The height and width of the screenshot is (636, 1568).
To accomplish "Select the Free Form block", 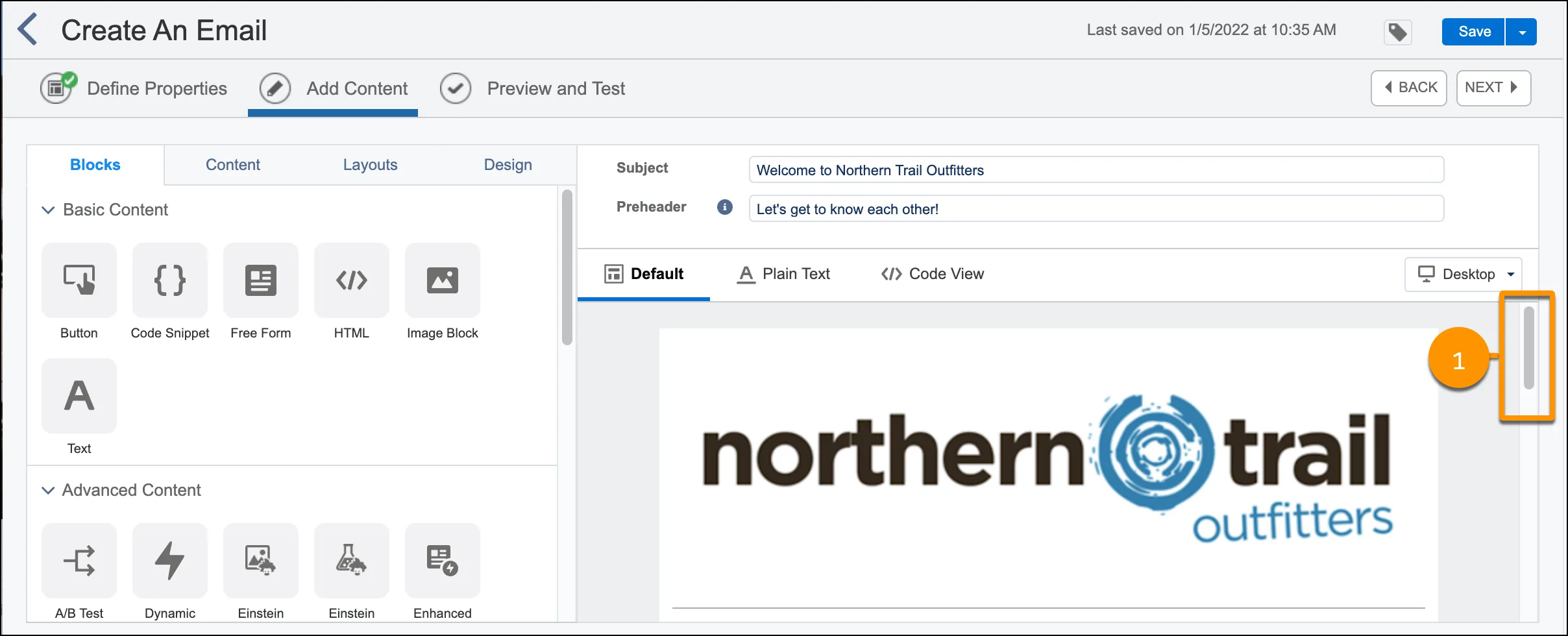I will (x=261, y=280).
